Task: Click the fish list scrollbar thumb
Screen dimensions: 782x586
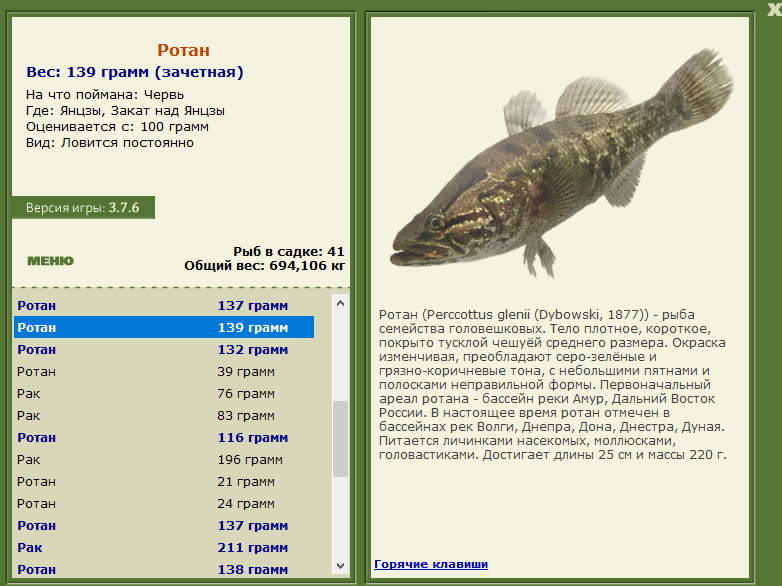Action: [341, 439]
